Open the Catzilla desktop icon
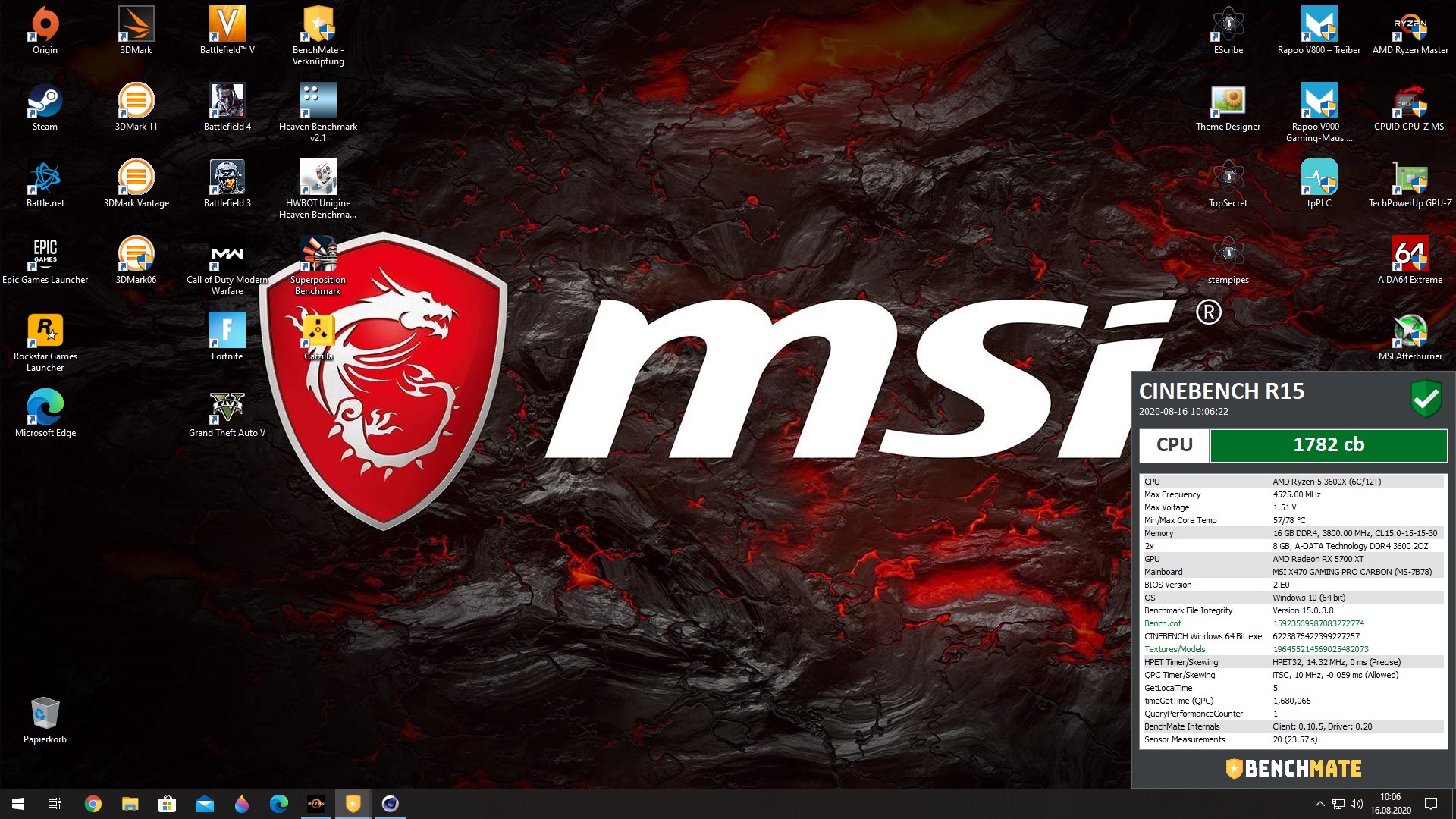Screen dimensions: 1456x819 click(x=318, y=337)
